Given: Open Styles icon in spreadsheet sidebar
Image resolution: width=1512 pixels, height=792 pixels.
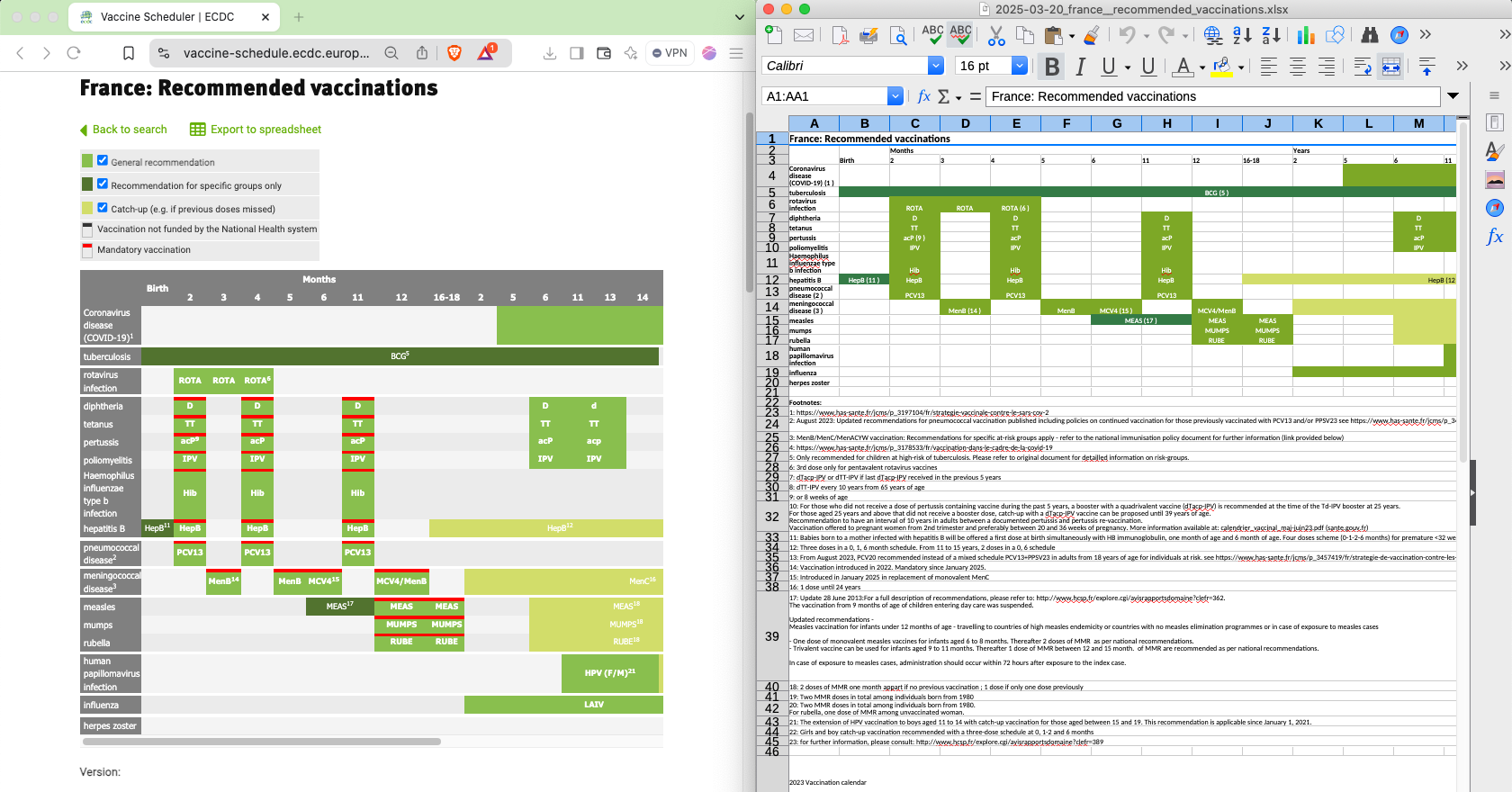Looking at the screenshot, I should 1495,150.
